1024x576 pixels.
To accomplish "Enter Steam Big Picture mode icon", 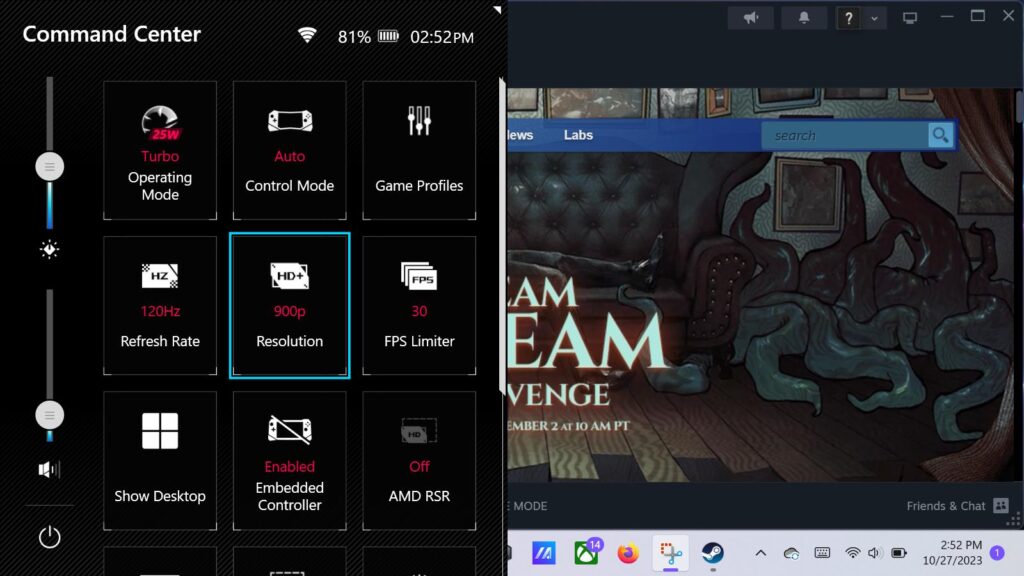I will coord(910,18).
